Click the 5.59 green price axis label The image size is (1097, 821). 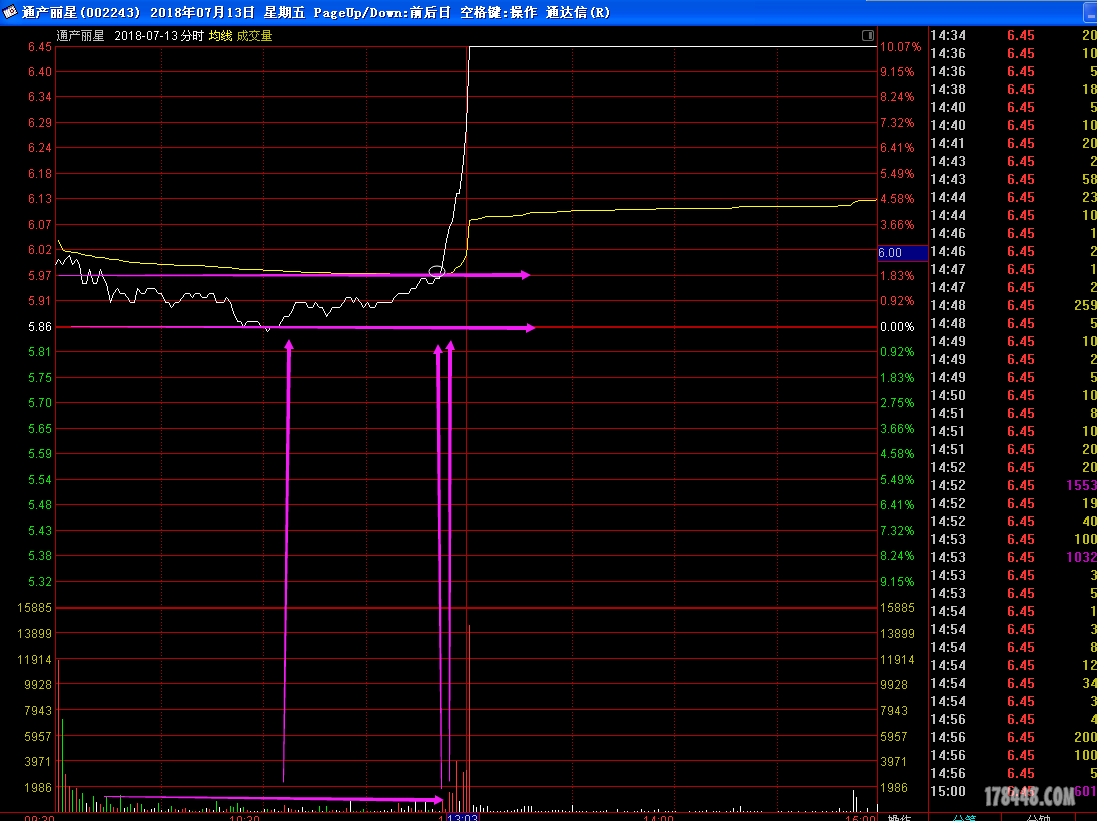tap(40, 454)
